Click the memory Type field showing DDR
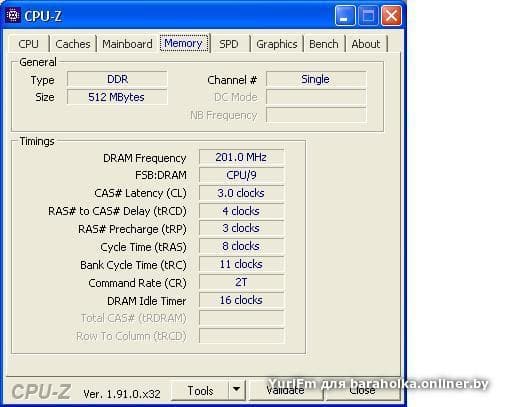 point(117,79)
